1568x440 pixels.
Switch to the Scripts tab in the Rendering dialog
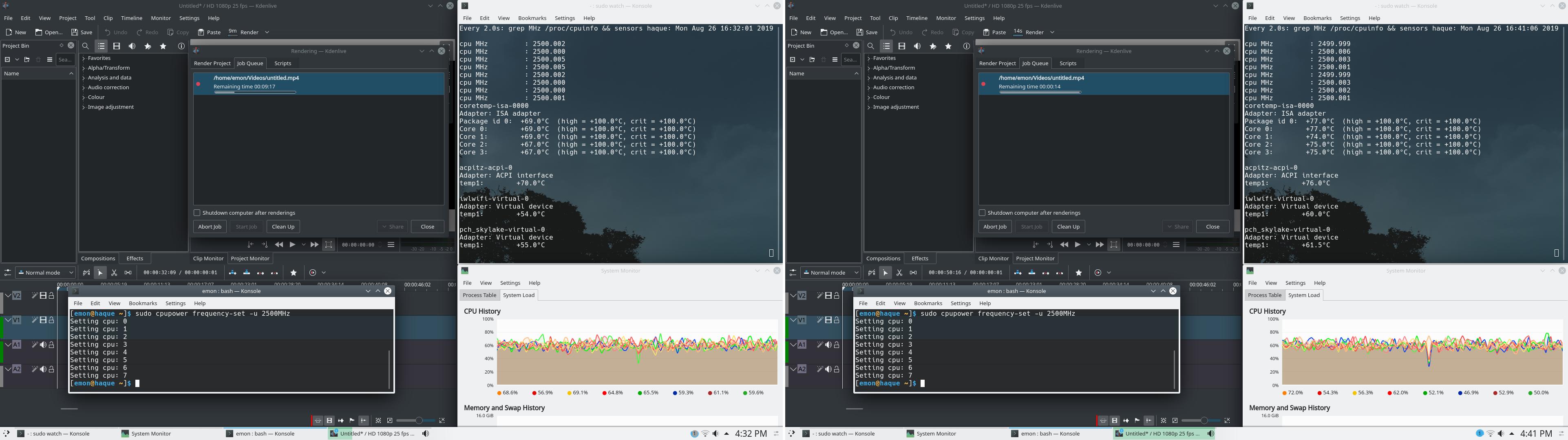283,63
